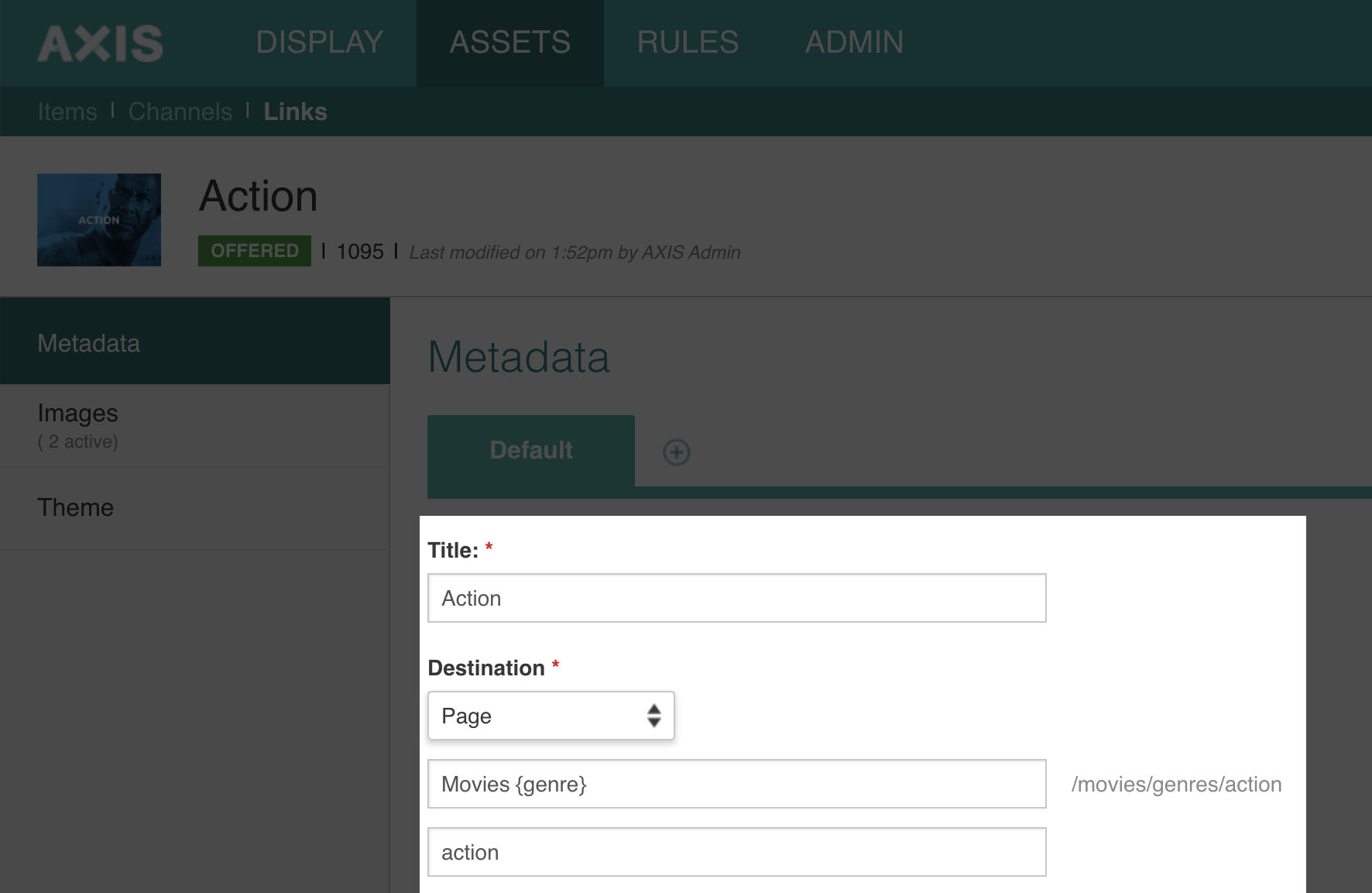
Task: Click the AXIS logo
Action: 101,43
